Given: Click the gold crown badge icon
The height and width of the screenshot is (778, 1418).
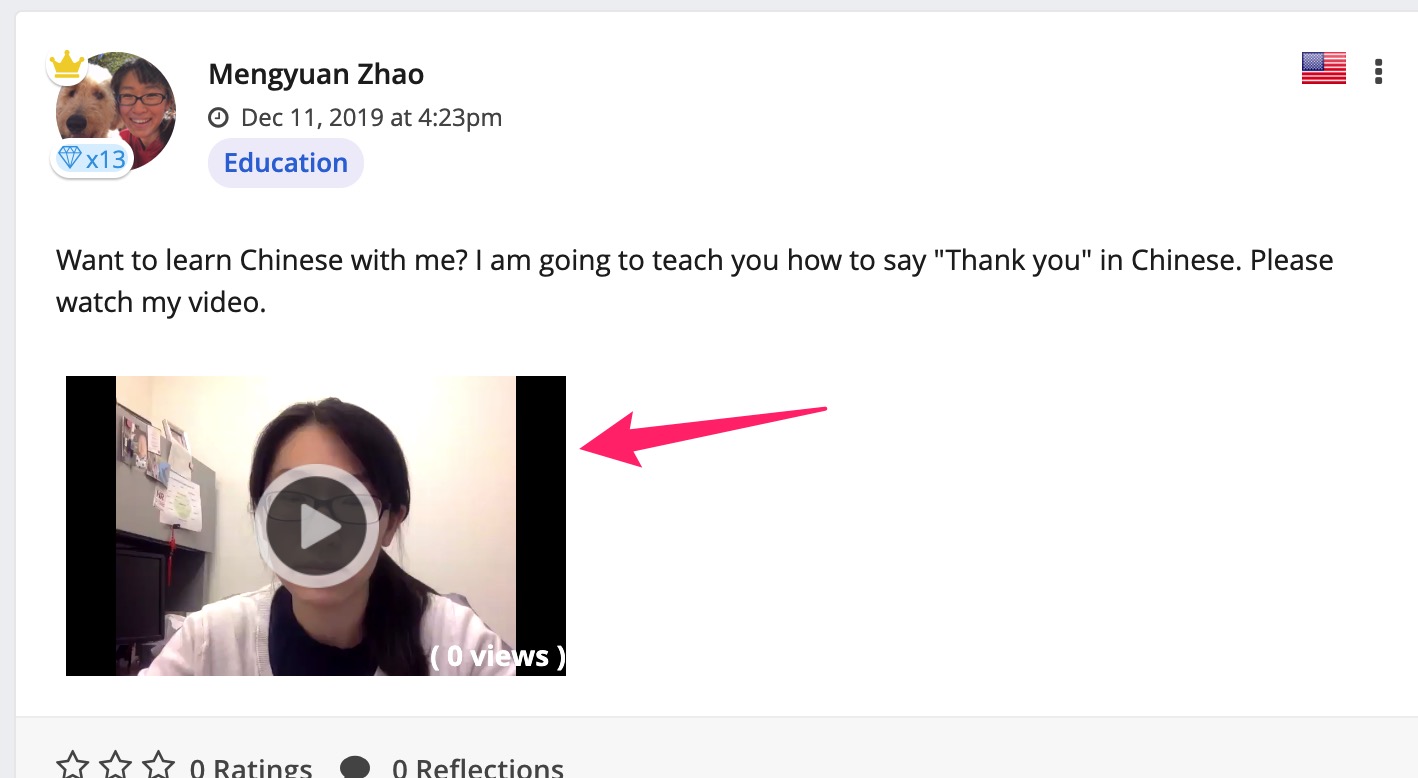Looking at the screenshot, I should [x=66, y=66].
